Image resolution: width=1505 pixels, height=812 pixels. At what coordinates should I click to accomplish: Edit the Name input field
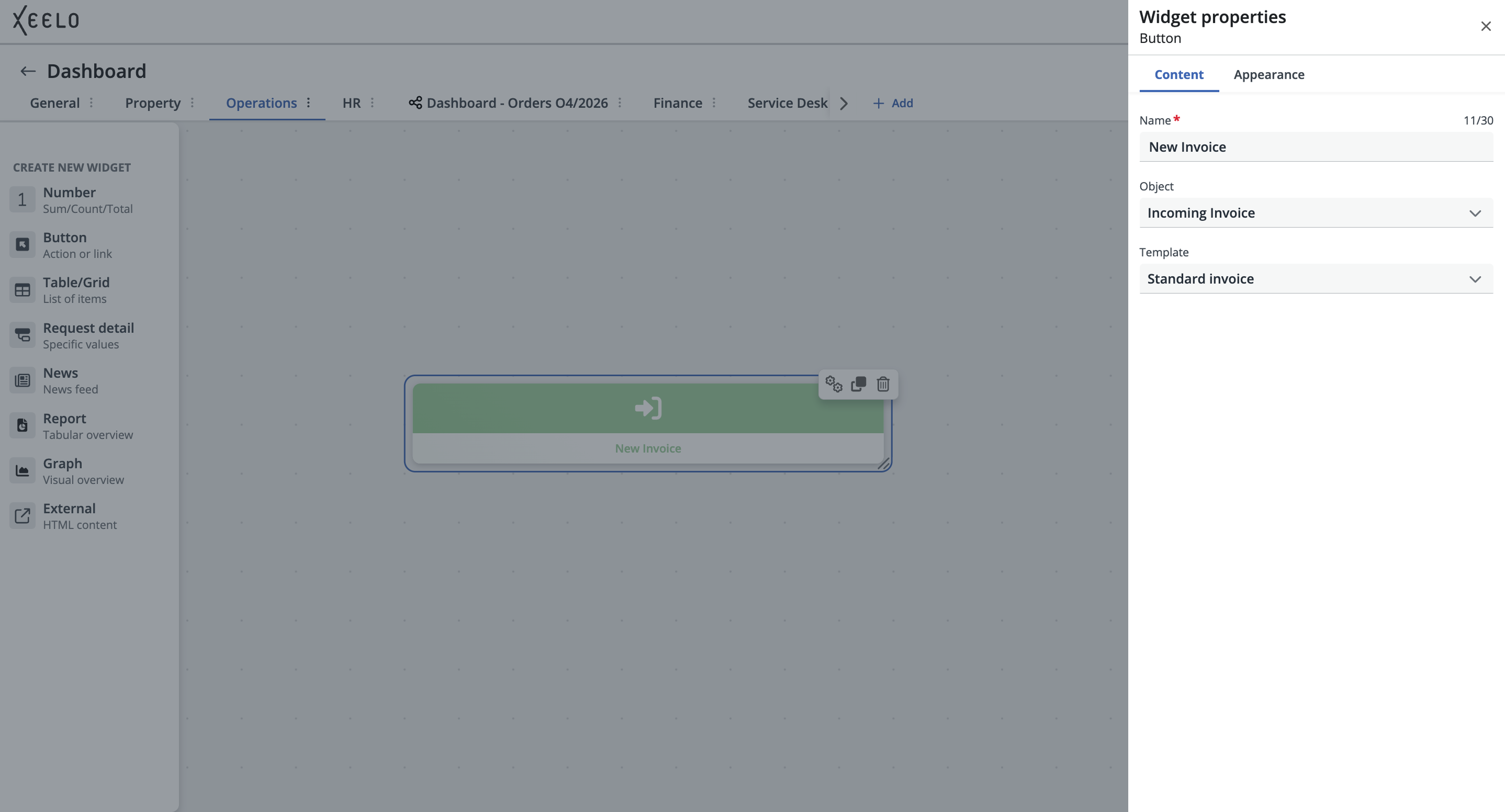point(1316,146)
